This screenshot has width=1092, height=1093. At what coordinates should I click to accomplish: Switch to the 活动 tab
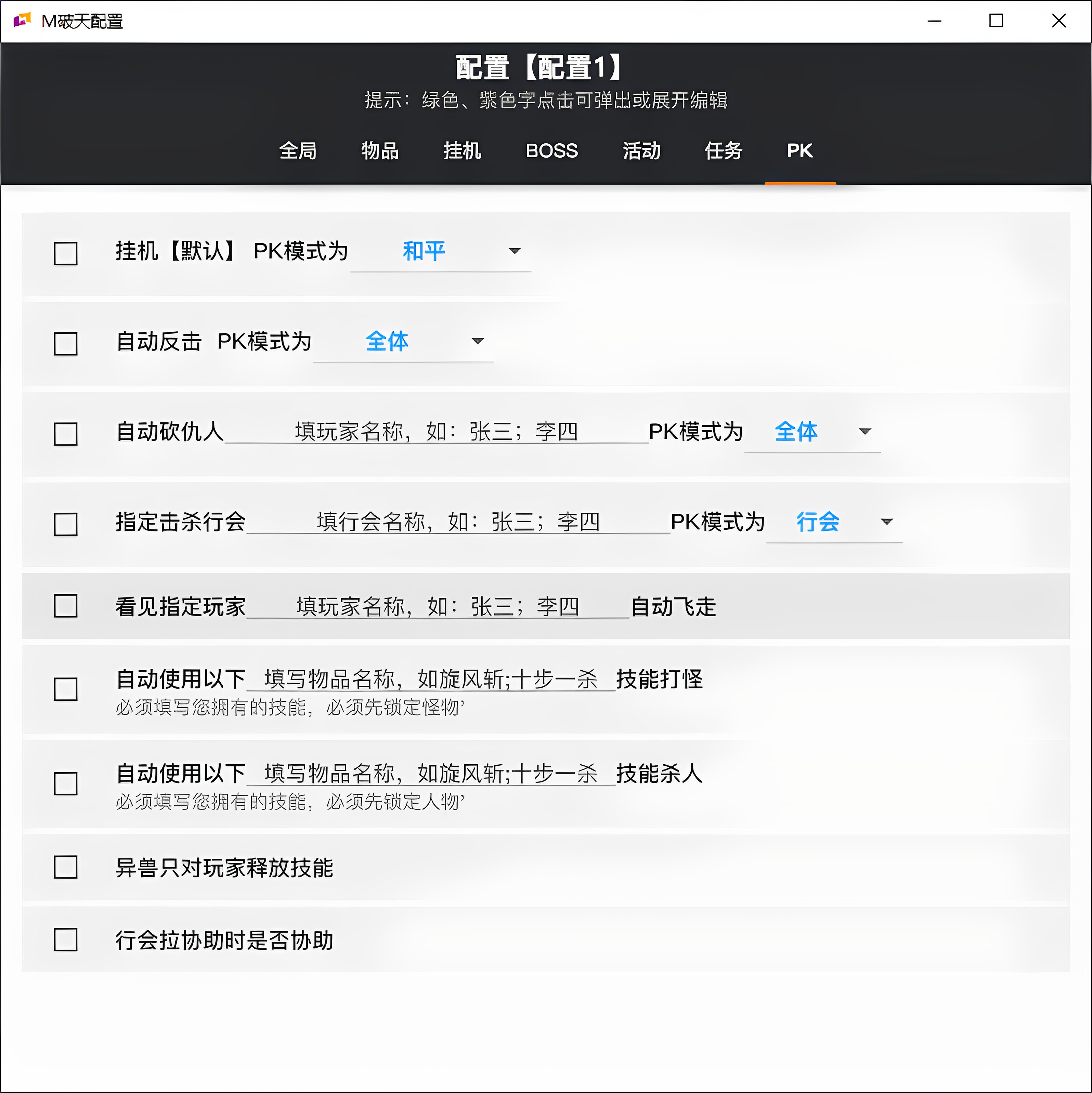[642, 151]
